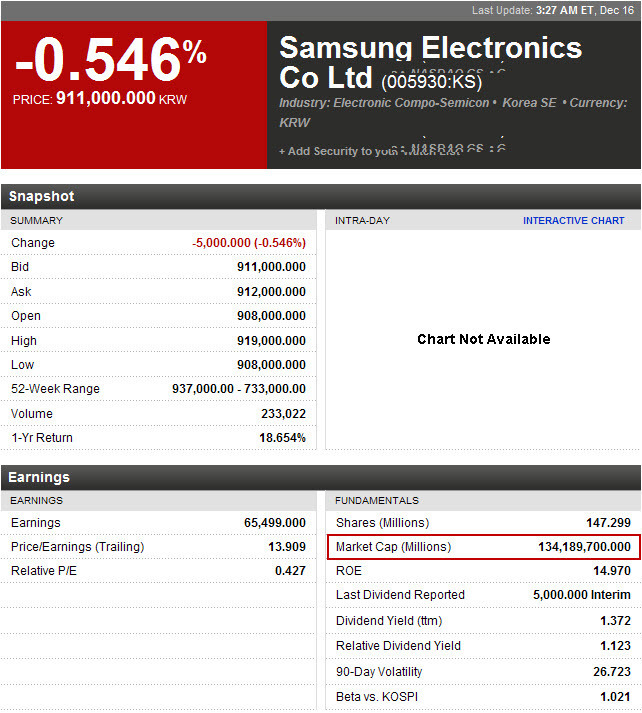Click the Korea SE exchange label
Screen dimensions: 642x713
529,103
